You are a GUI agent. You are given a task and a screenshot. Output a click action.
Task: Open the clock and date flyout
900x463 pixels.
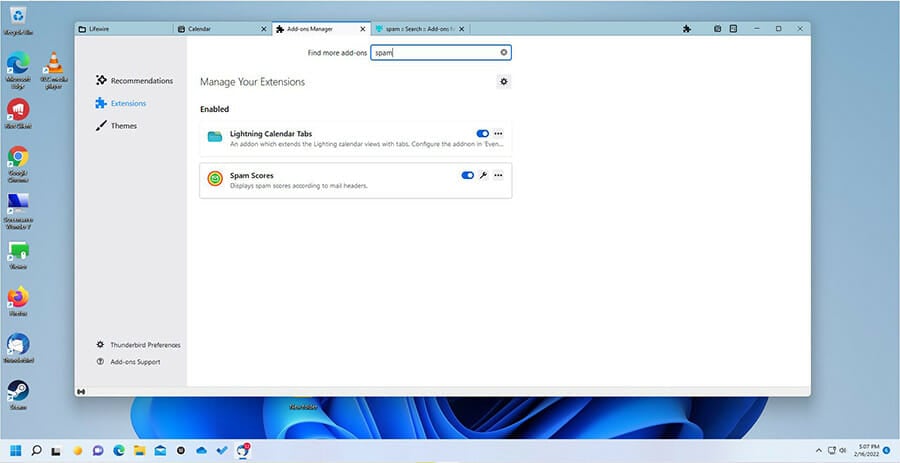tap(868, 450)
